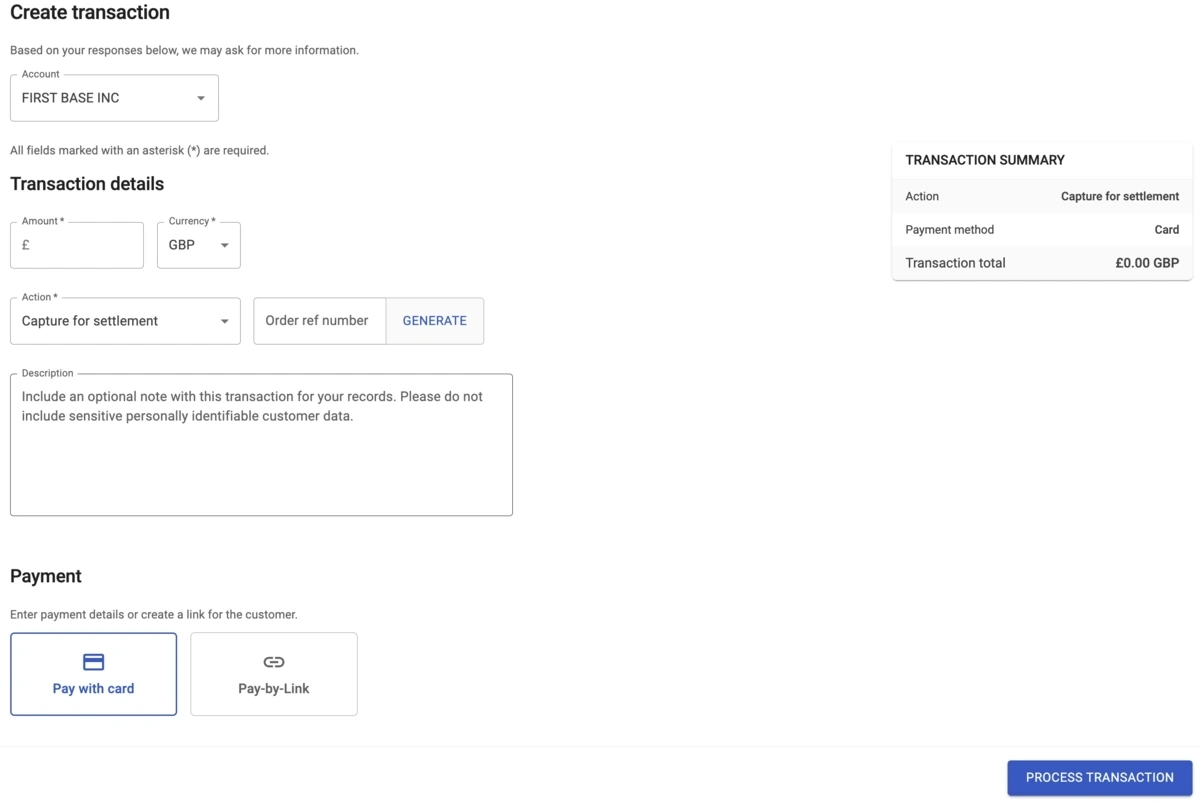Click the credit card icon in Pay with card
Image resolution: width=1200 pixels, height=804 pixels.
[93, 662]
